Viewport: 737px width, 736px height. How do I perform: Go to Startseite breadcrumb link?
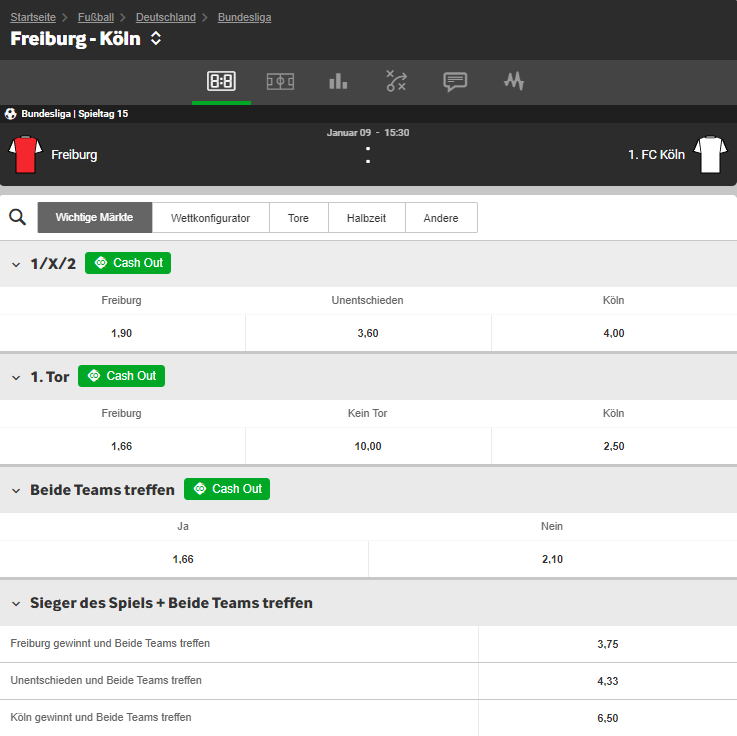33,17
